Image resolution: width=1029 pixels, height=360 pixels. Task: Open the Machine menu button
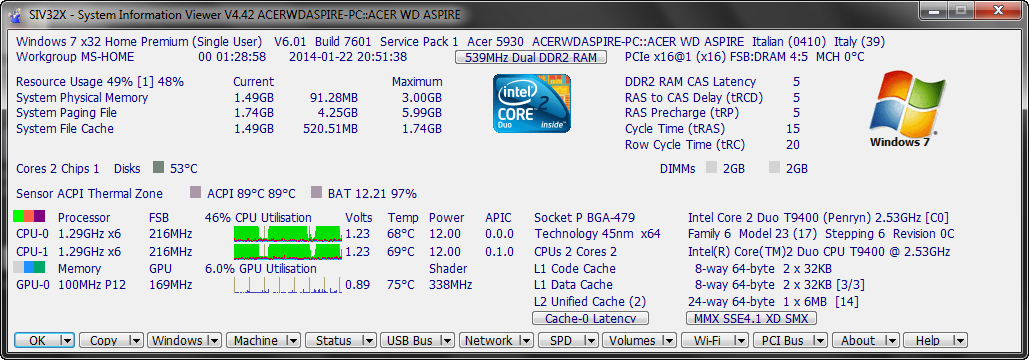[256, 340]
